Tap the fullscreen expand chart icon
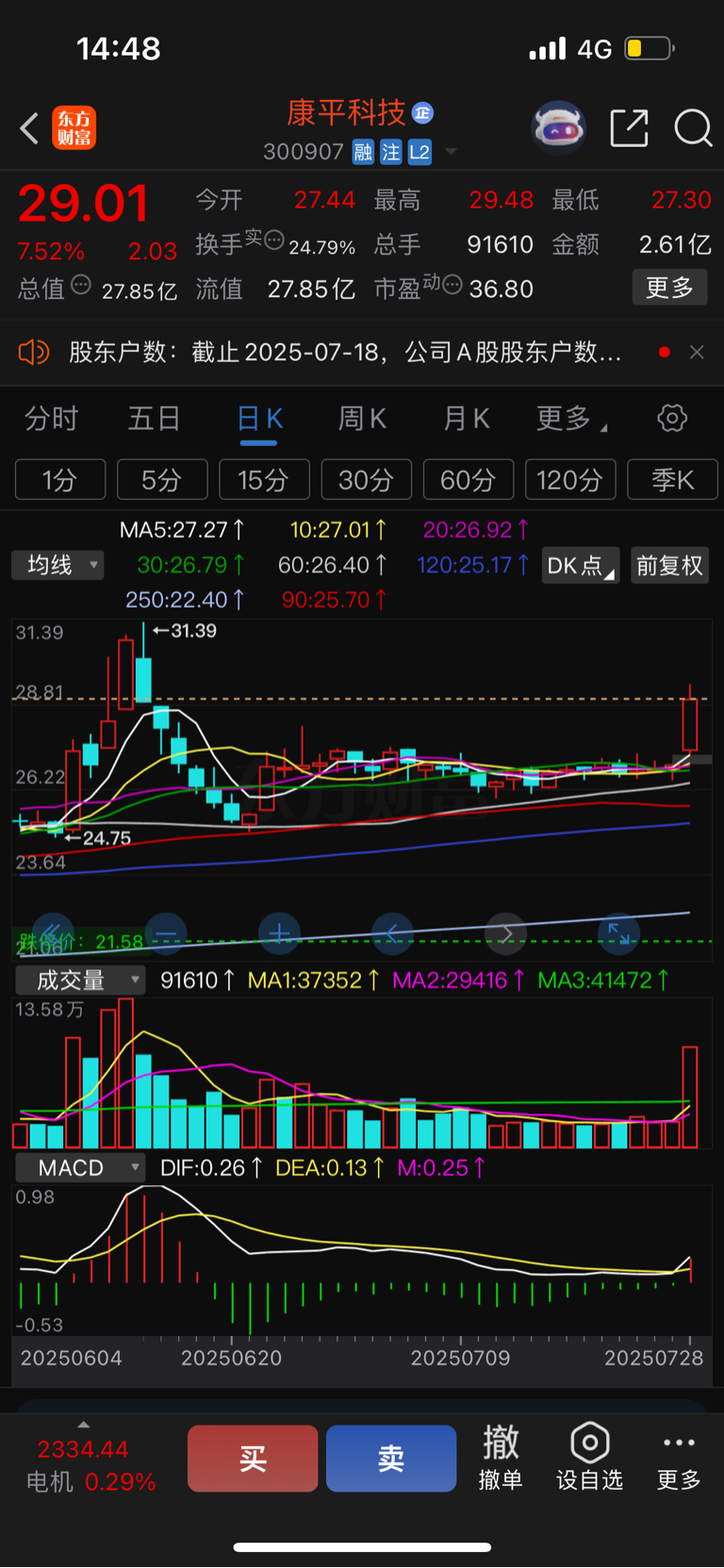The height and width of the screenshot is (1568, 724). point(618,933)
